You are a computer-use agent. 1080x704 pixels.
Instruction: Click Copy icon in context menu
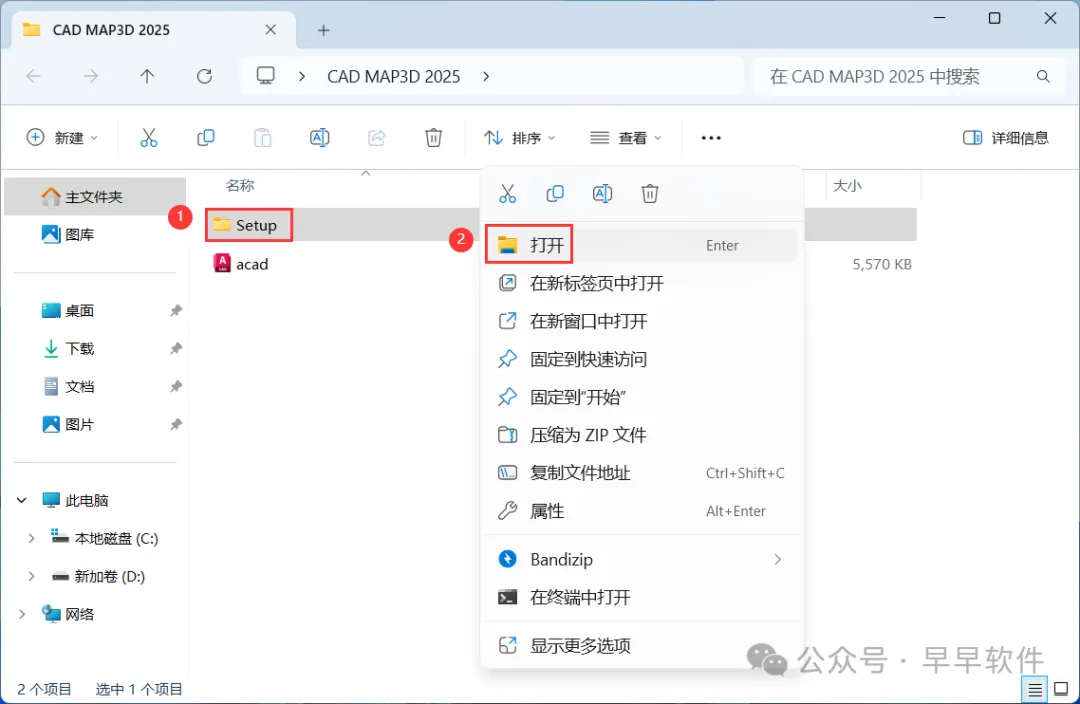tap(555, 194)
